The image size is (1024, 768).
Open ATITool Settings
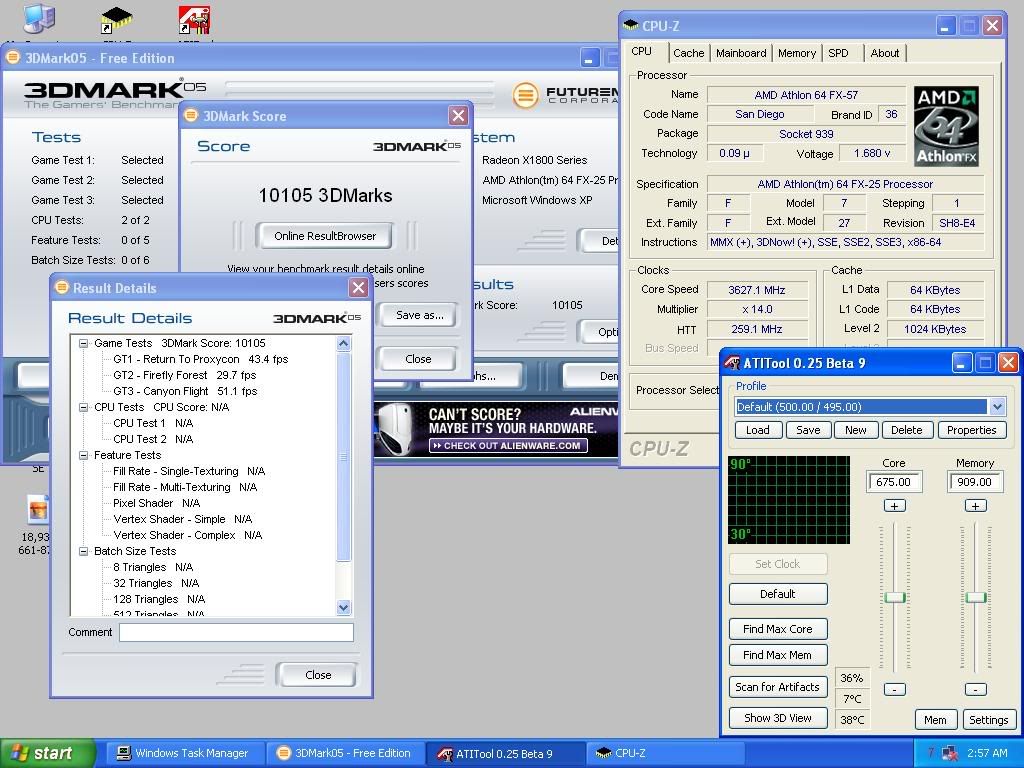989,720
